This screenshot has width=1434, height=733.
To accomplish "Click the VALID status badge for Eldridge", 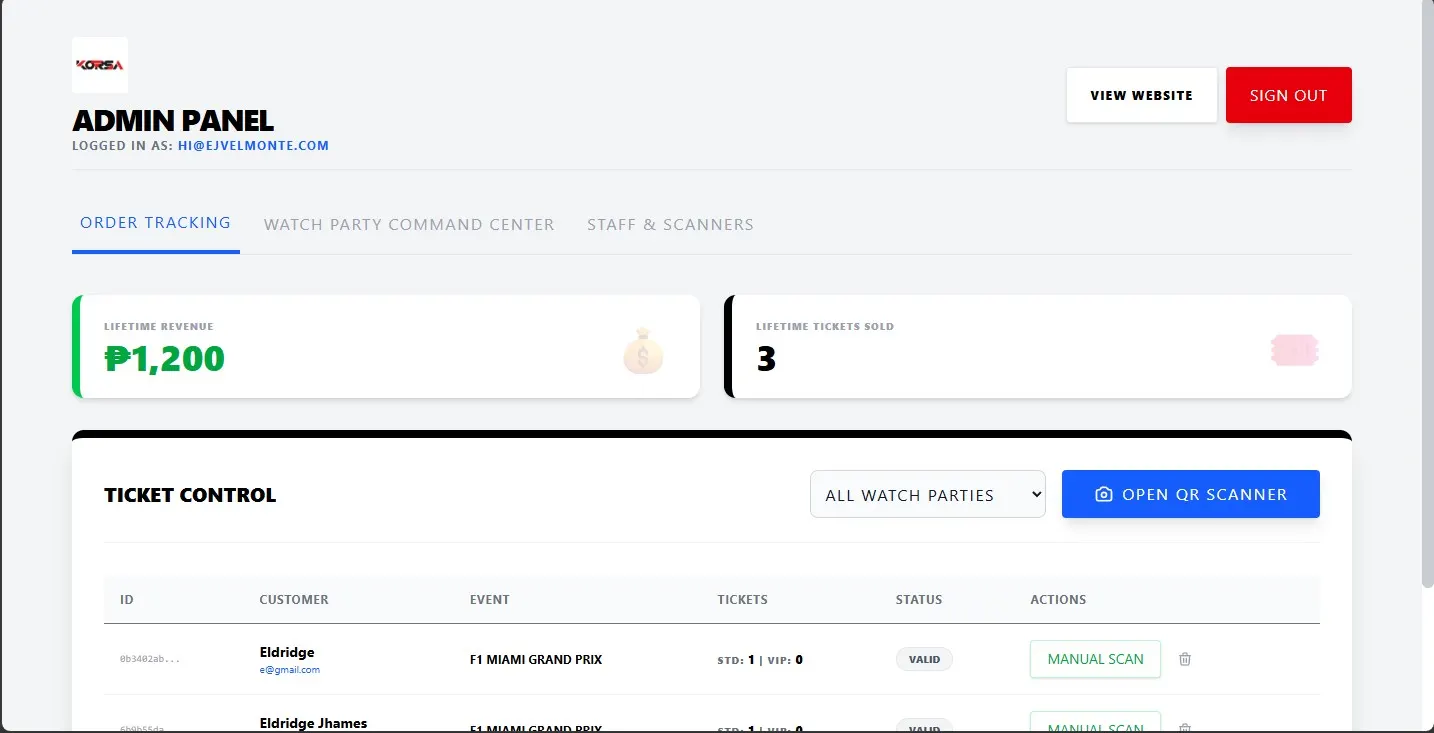I will (x=924, y=659).
